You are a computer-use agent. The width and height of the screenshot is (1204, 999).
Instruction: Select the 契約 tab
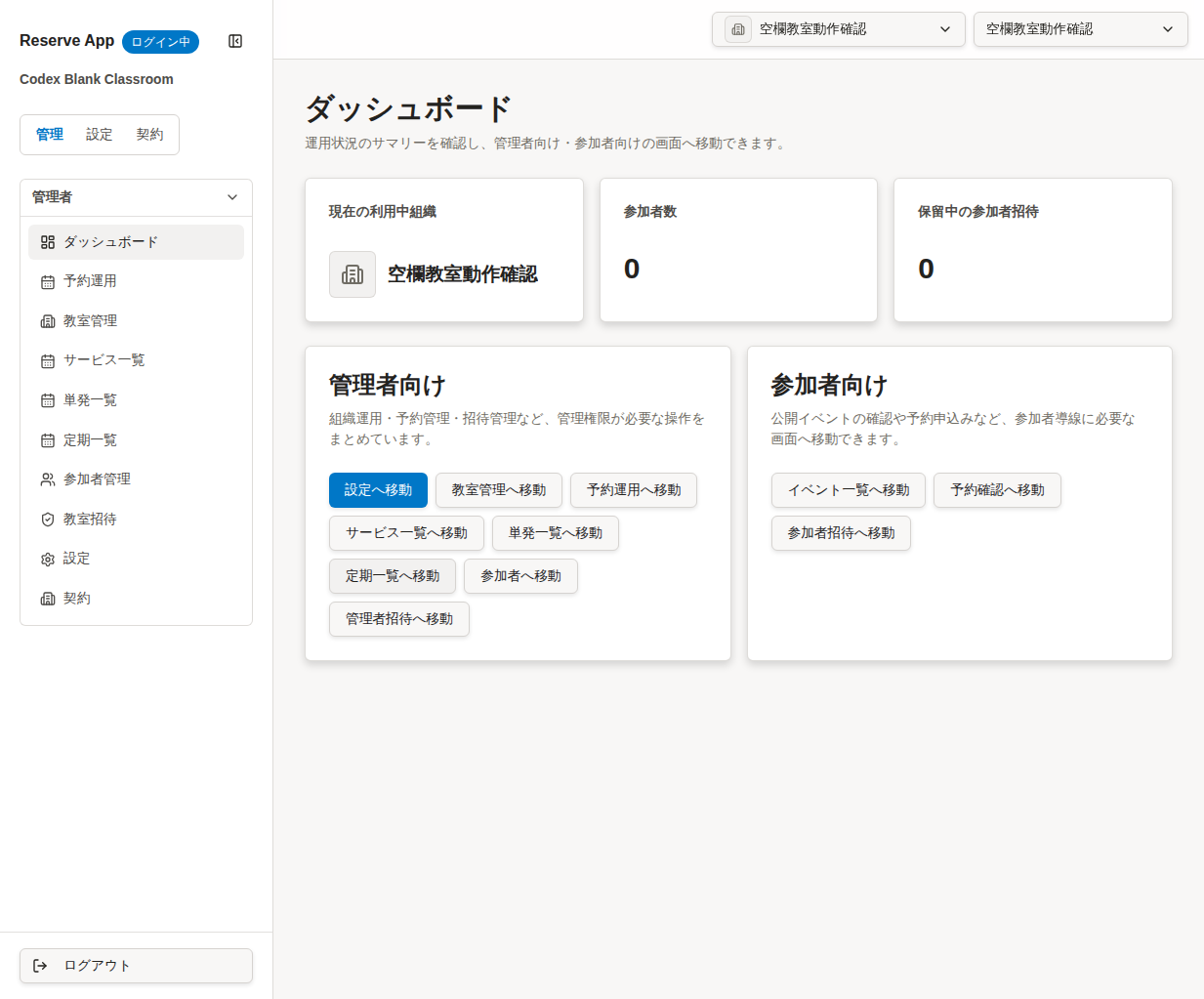point(150,134)
